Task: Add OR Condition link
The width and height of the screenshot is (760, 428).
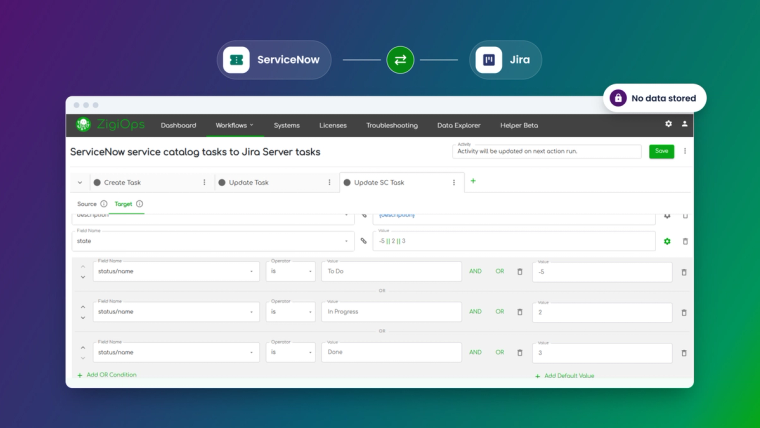Action: point(107,375)
